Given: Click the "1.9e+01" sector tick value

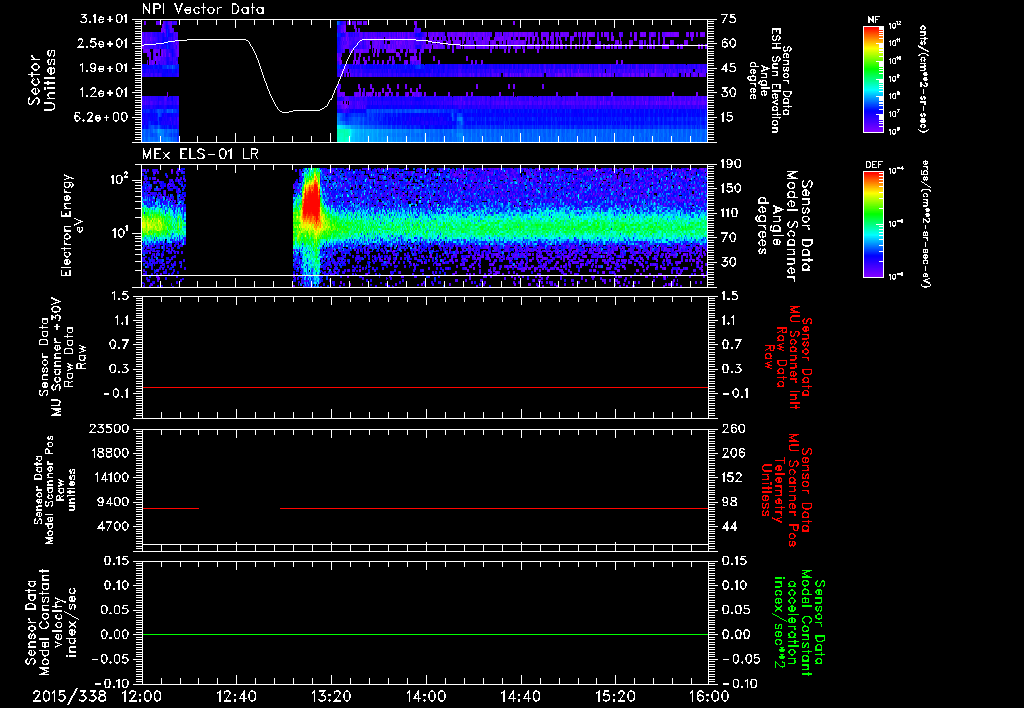Looking at the screenshot, I should pyautogui.click(x=103, y=68).
